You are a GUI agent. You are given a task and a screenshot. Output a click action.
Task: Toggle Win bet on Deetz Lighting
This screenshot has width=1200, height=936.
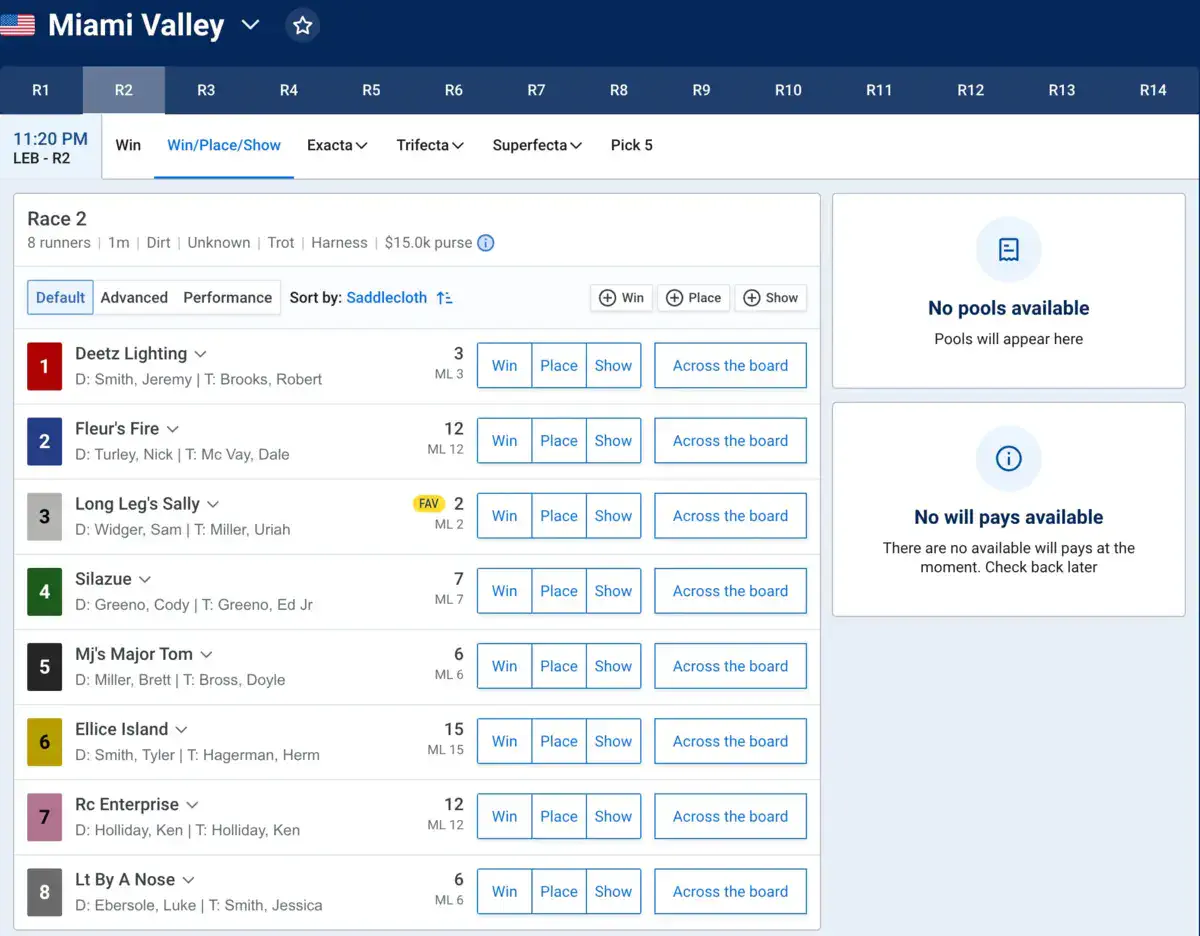tap(504, 366)
